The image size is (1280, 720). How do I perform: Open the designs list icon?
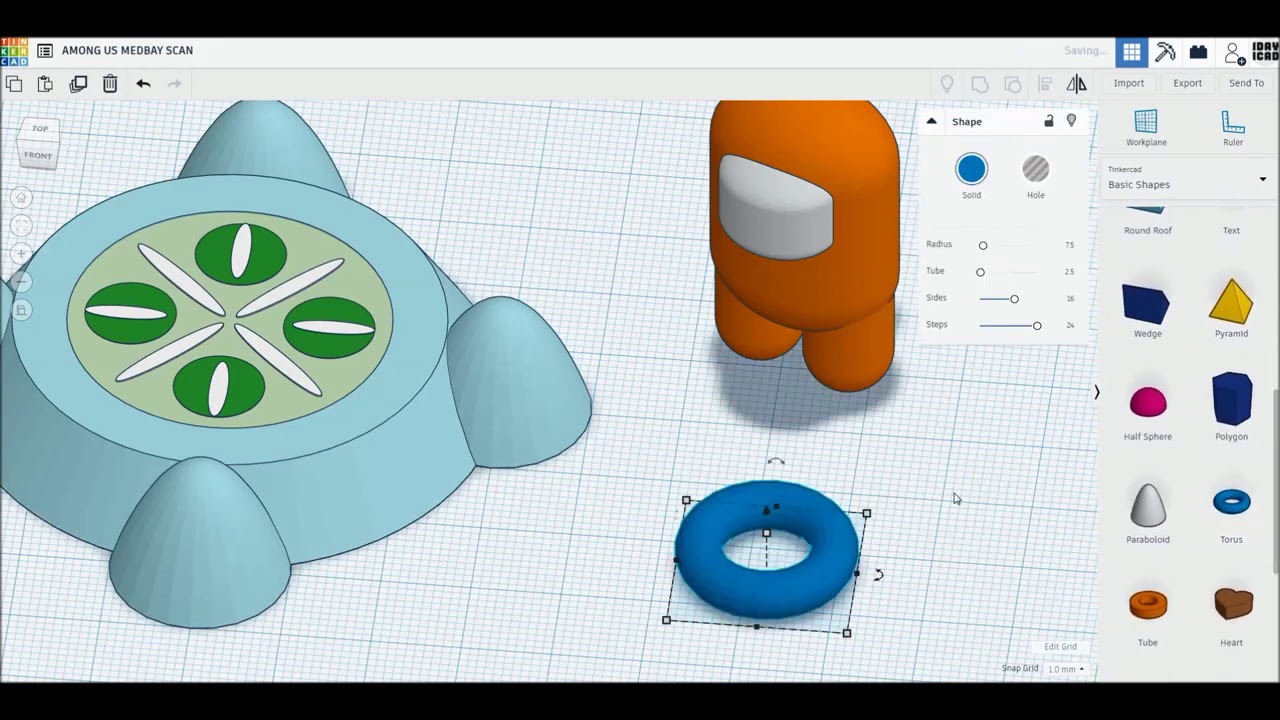point(45,50)
